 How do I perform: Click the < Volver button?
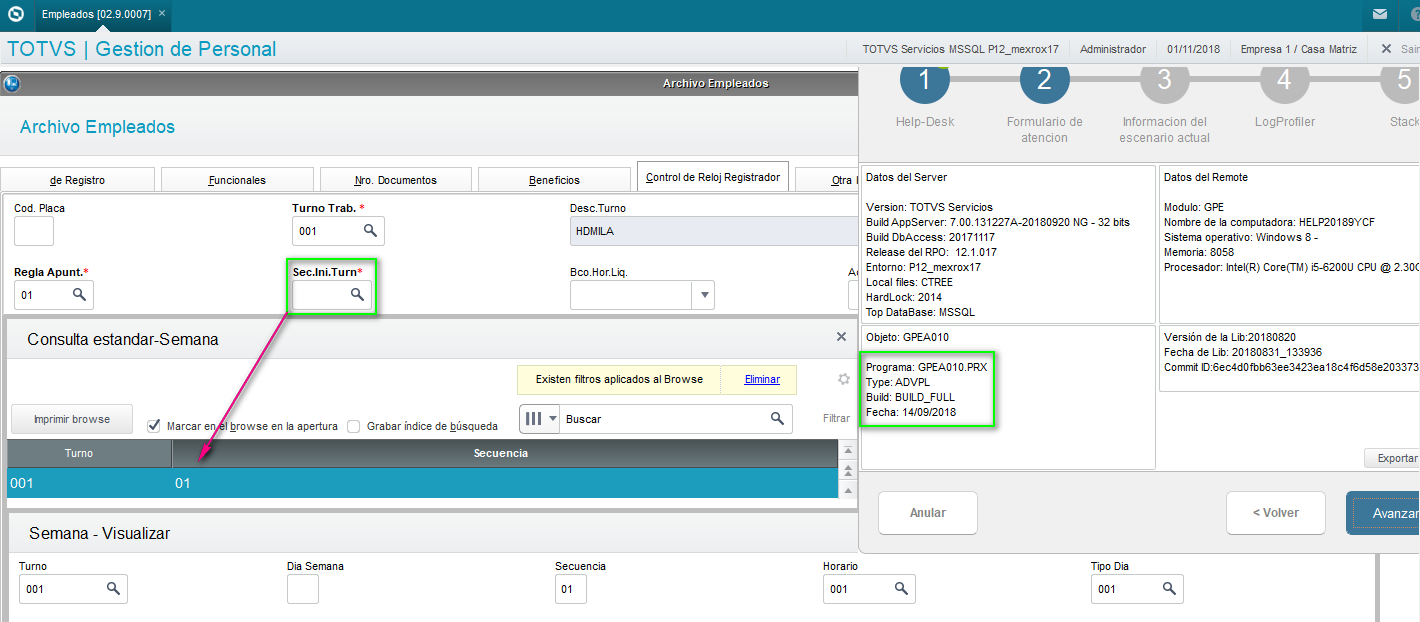click(1276, 513)
